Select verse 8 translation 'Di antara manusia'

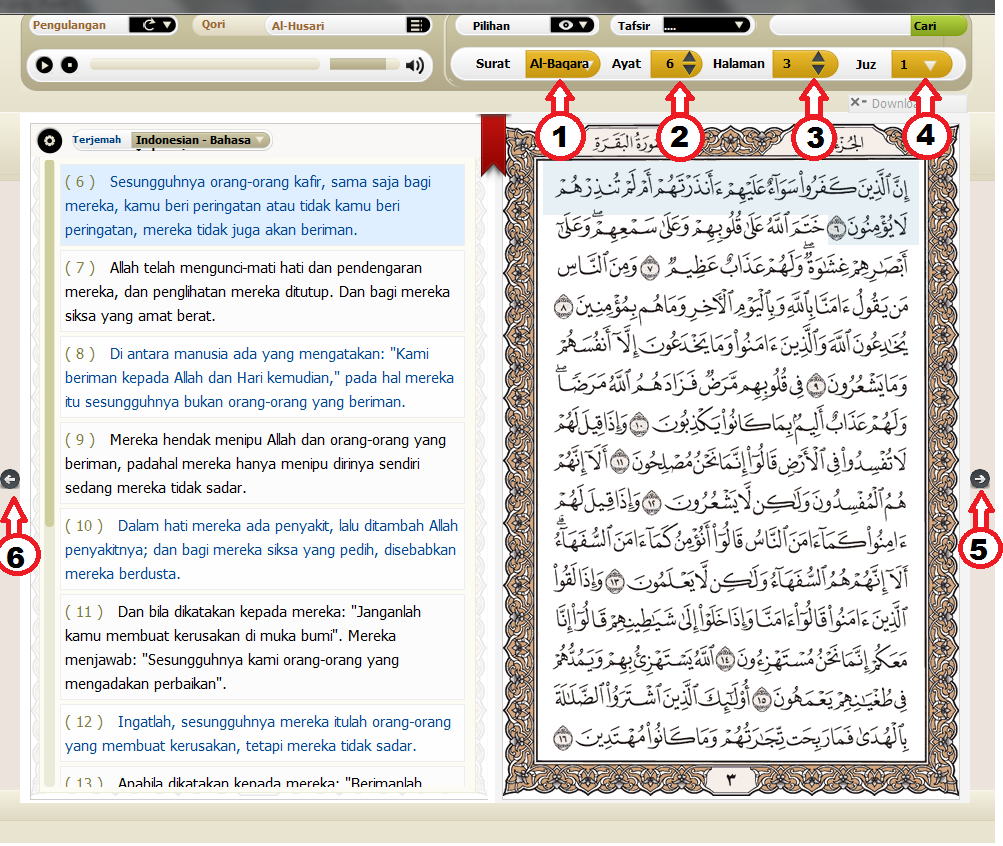pos(262,377)
